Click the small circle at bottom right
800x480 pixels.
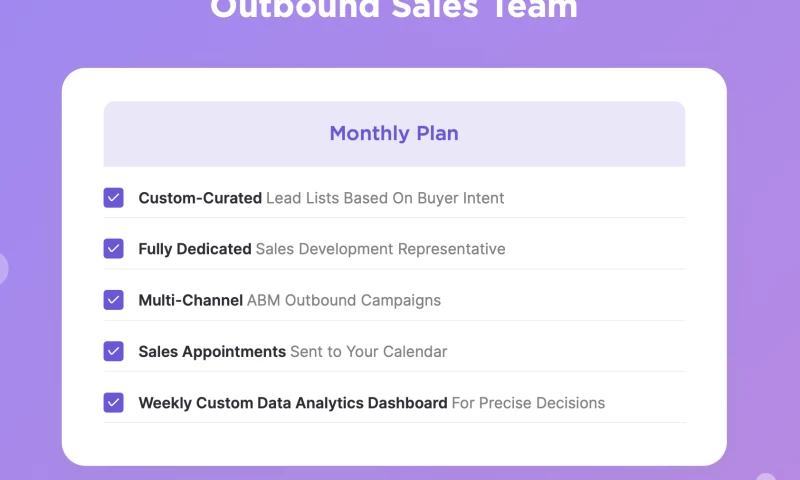tap(765, 477)
